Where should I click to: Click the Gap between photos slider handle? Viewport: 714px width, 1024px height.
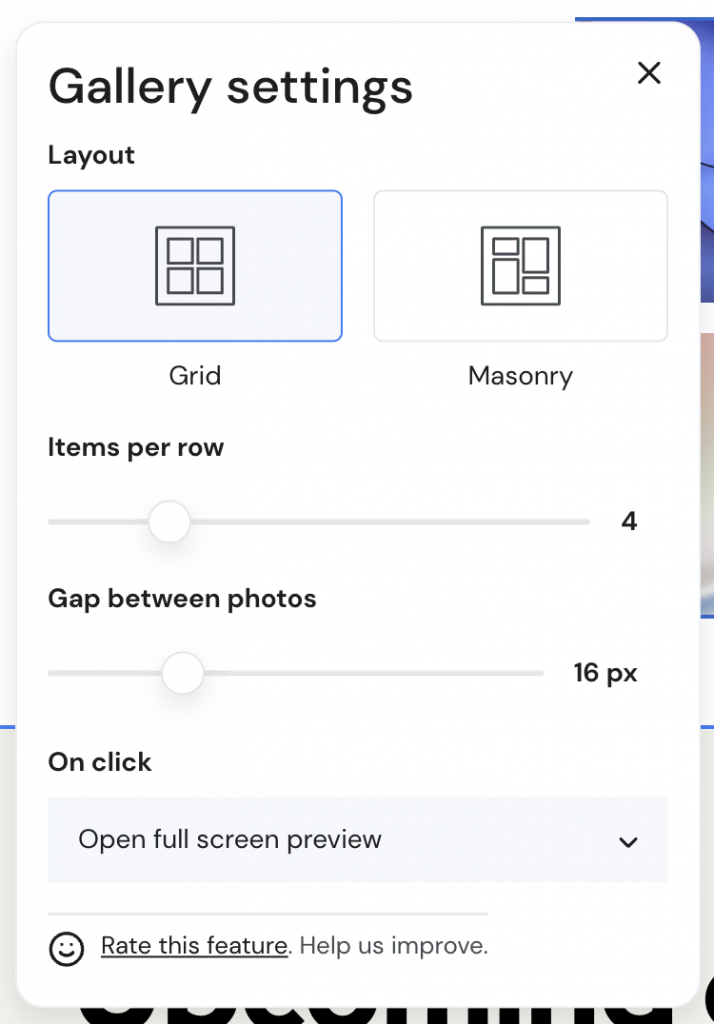tap(183, 673)
